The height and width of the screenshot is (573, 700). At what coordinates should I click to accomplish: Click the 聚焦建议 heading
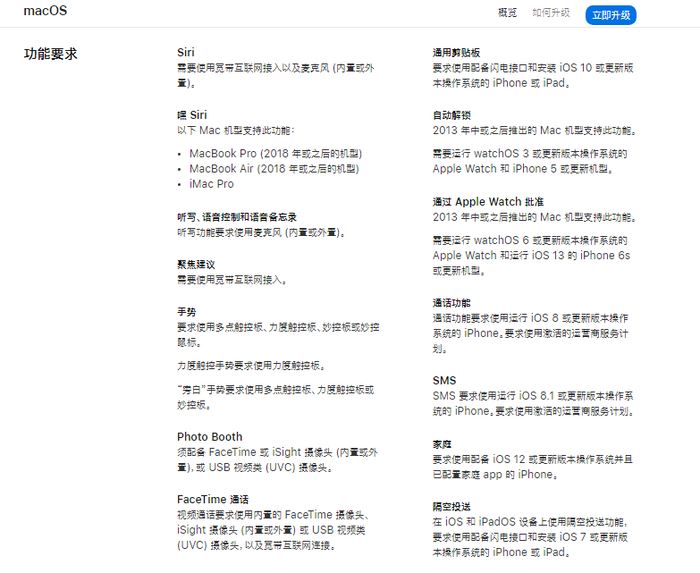click(x=196, y=265)
